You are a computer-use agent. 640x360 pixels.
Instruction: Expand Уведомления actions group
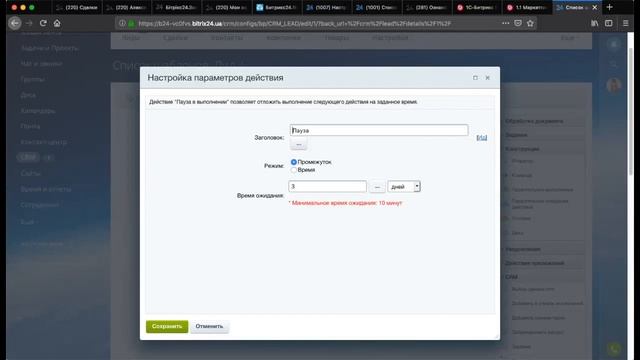(543, 249)
